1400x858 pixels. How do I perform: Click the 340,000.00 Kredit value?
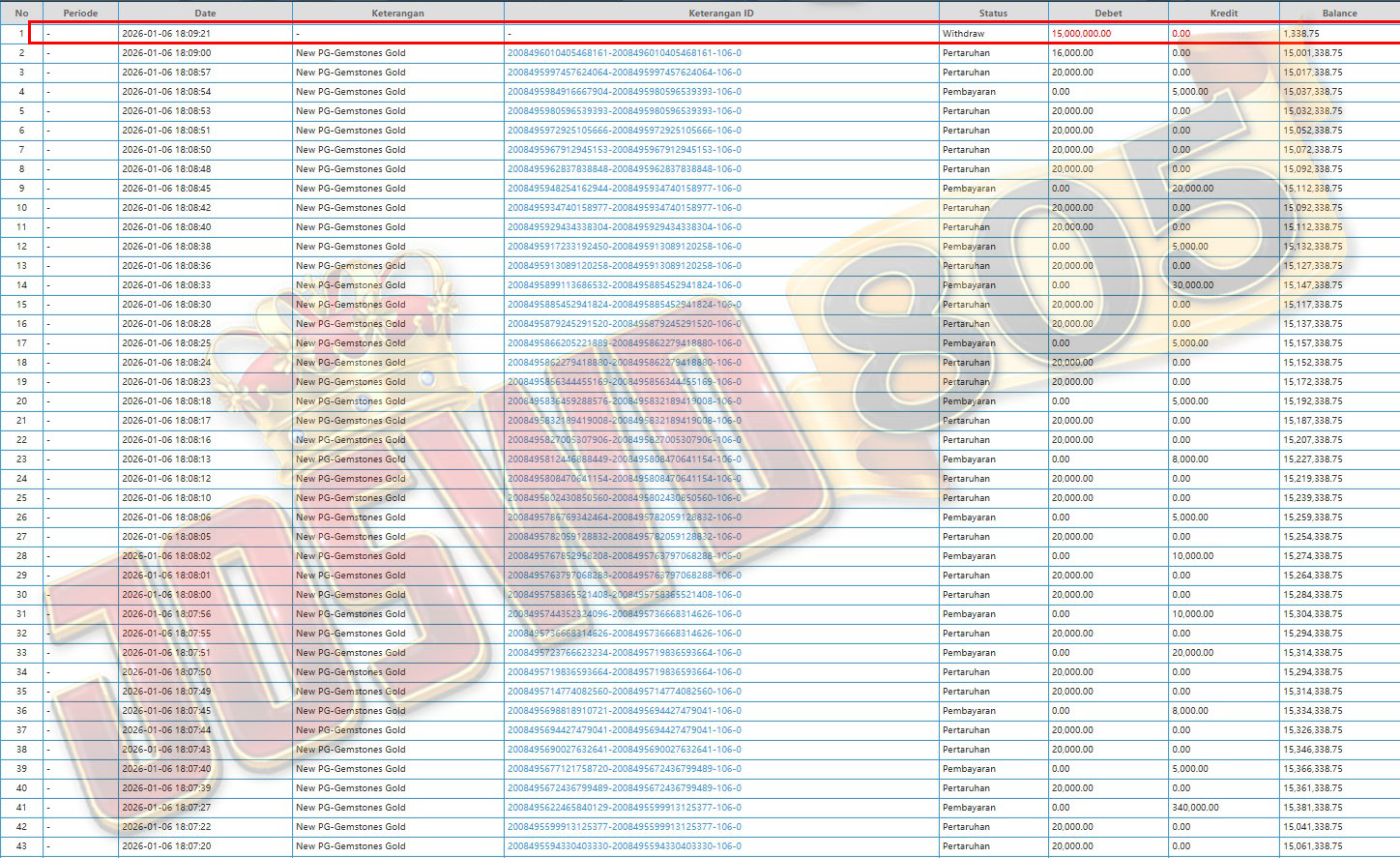point(1195,808)
